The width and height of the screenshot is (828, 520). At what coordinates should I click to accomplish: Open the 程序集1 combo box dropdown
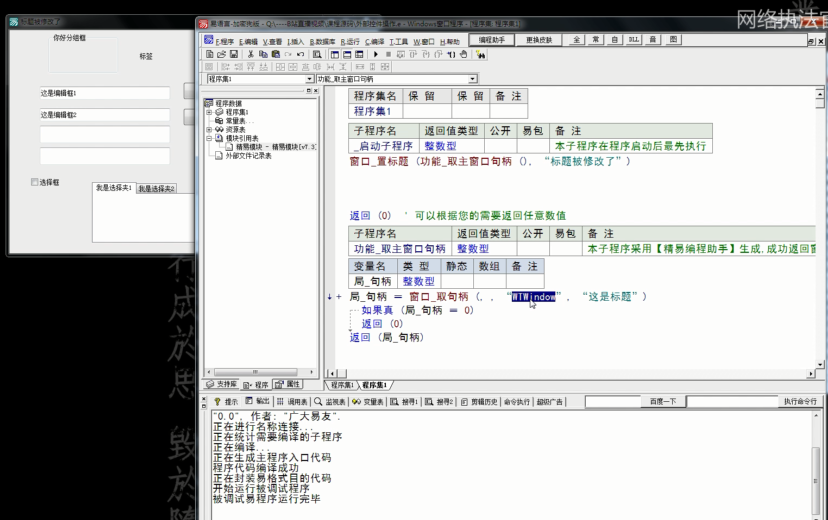point(308,79)
